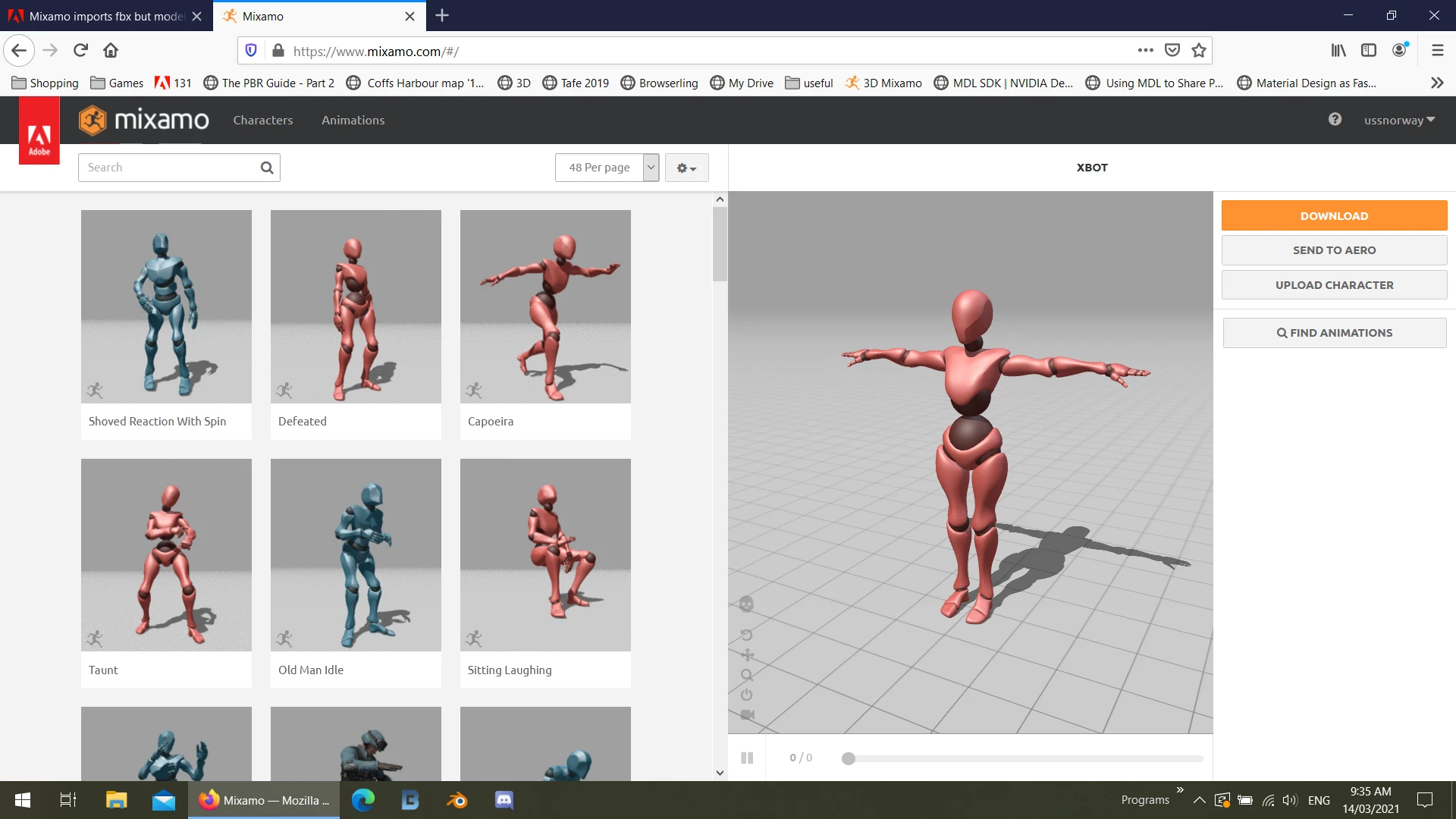
Task: Open the ussnorway account menu
Action: click(x=1398, y=120)
